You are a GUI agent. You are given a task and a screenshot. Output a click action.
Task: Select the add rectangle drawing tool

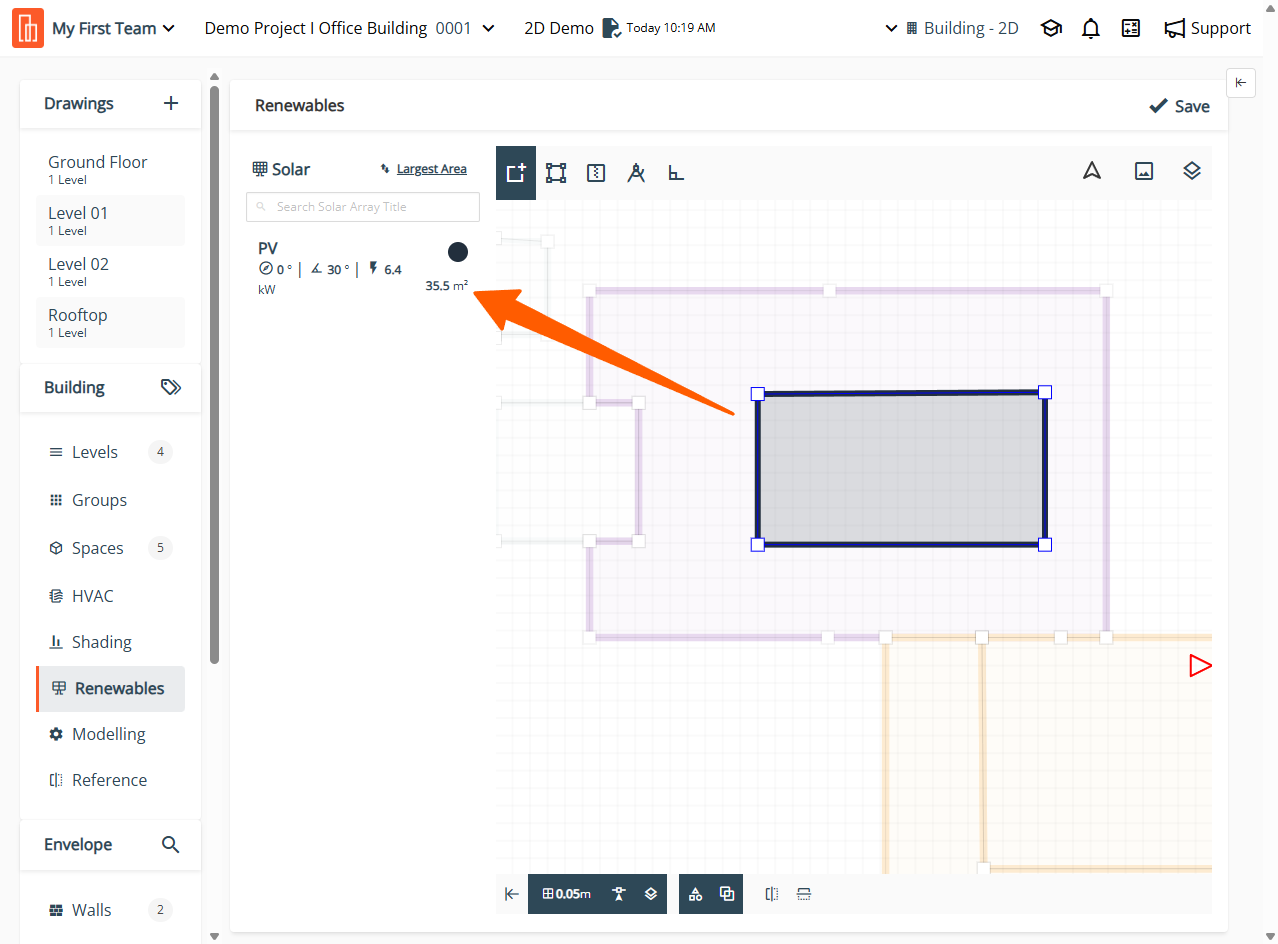click(x=516, y=173)
